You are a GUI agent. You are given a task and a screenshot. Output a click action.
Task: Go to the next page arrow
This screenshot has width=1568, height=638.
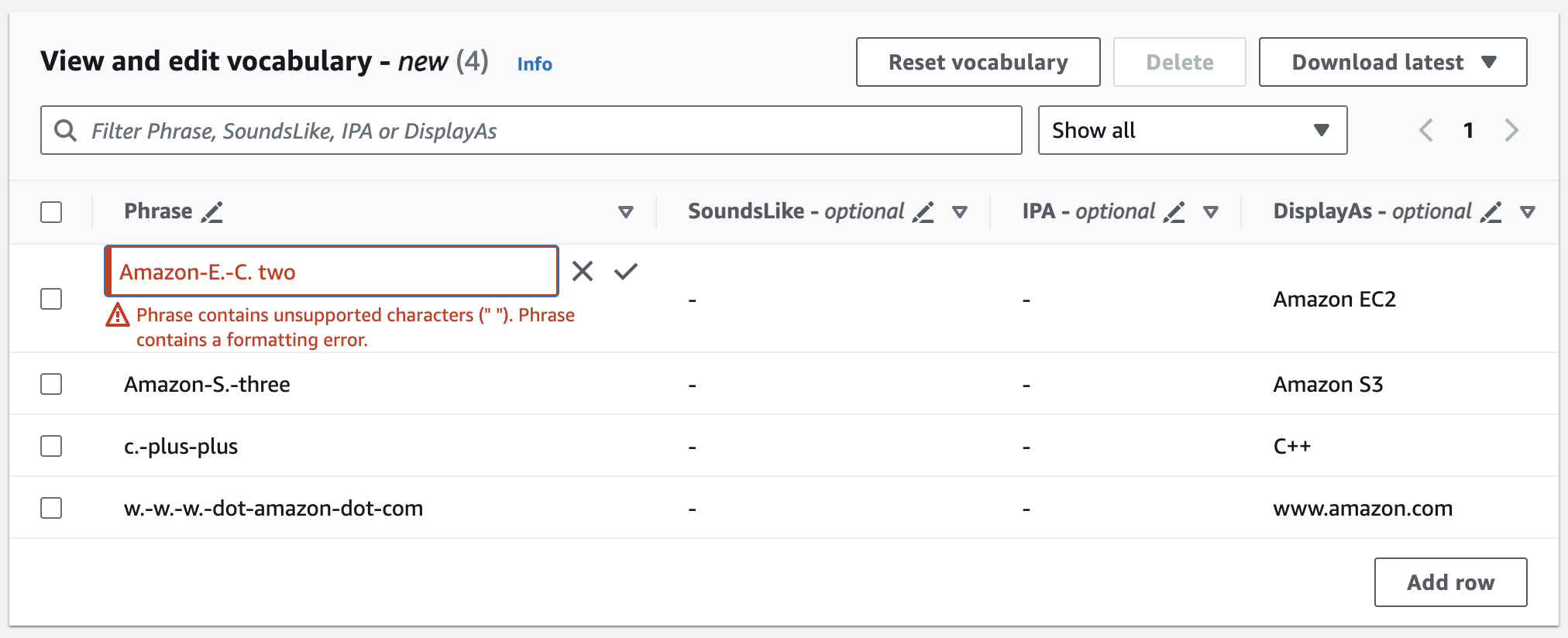tap(1511, 130)
